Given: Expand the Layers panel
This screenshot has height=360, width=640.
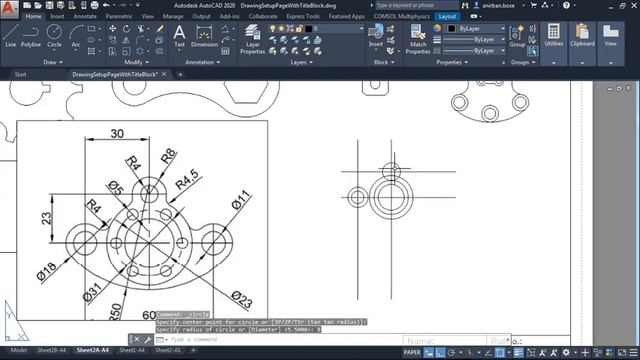Looking at the screenshot, I should click(302, 62).
